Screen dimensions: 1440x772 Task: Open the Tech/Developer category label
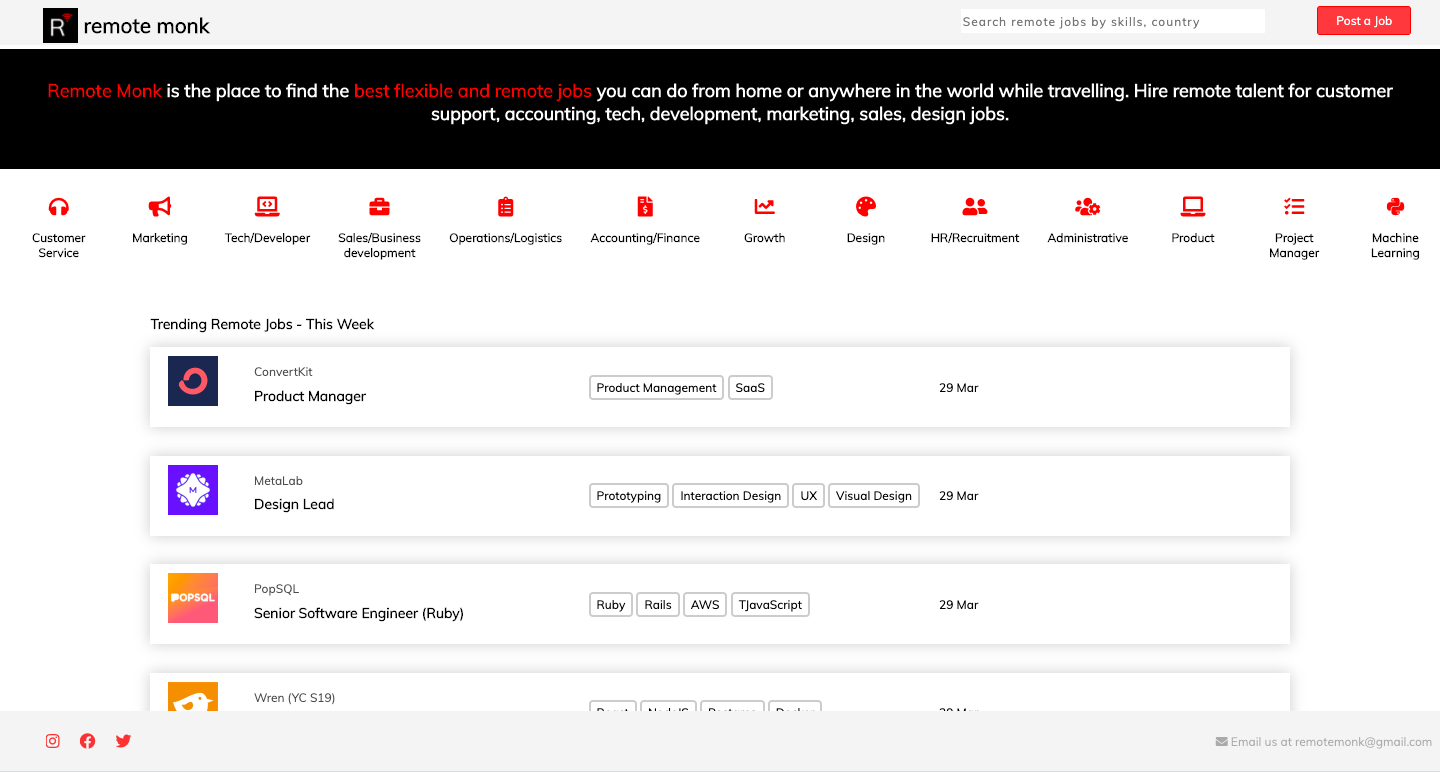267,238
